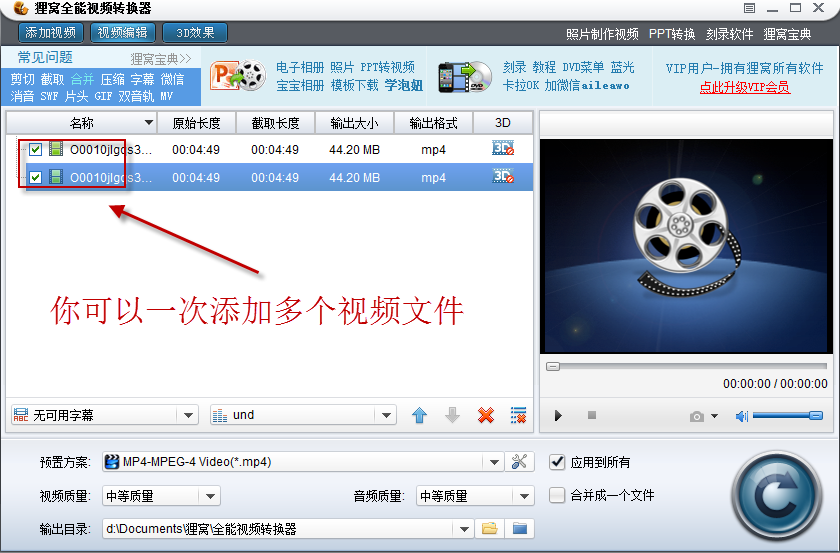Delete the selected video with the red X

point(486,415)
